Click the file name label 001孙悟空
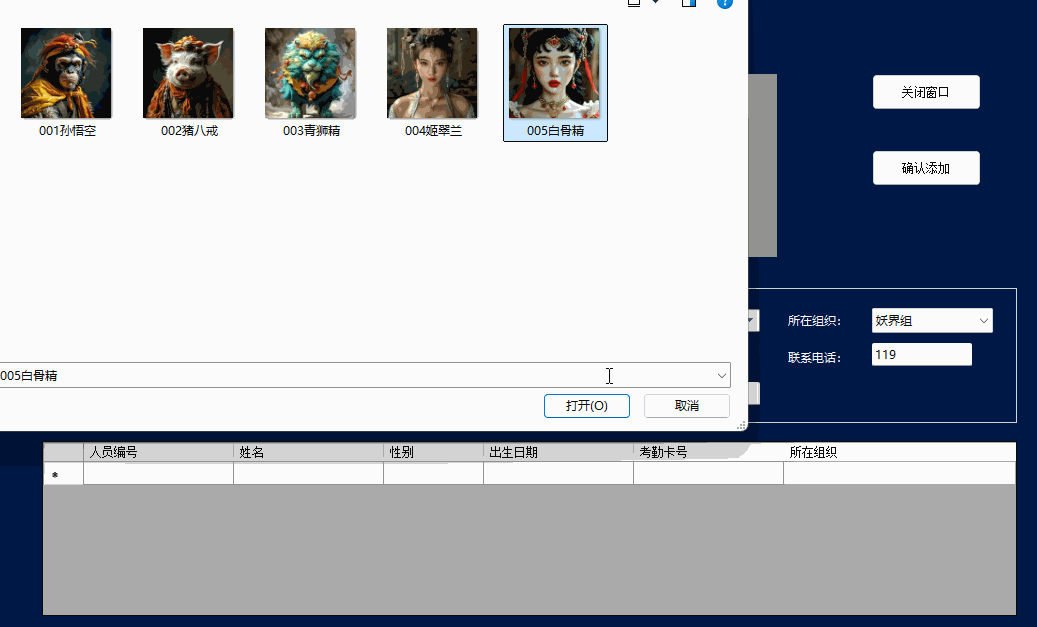1037x627 pixels. pos(67,131)
